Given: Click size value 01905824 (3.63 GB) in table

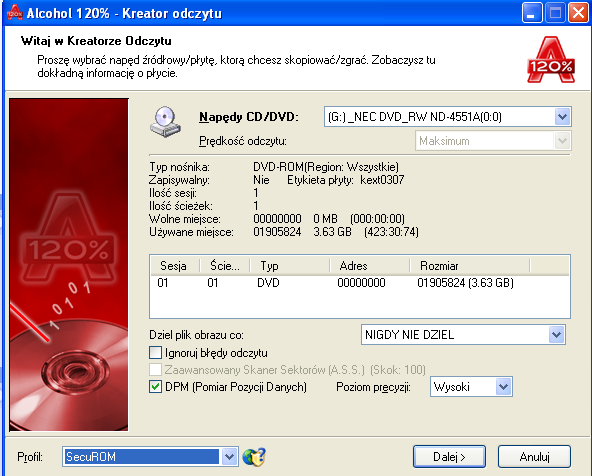Looking at the screenshot, I should click(x=466, y=283).
